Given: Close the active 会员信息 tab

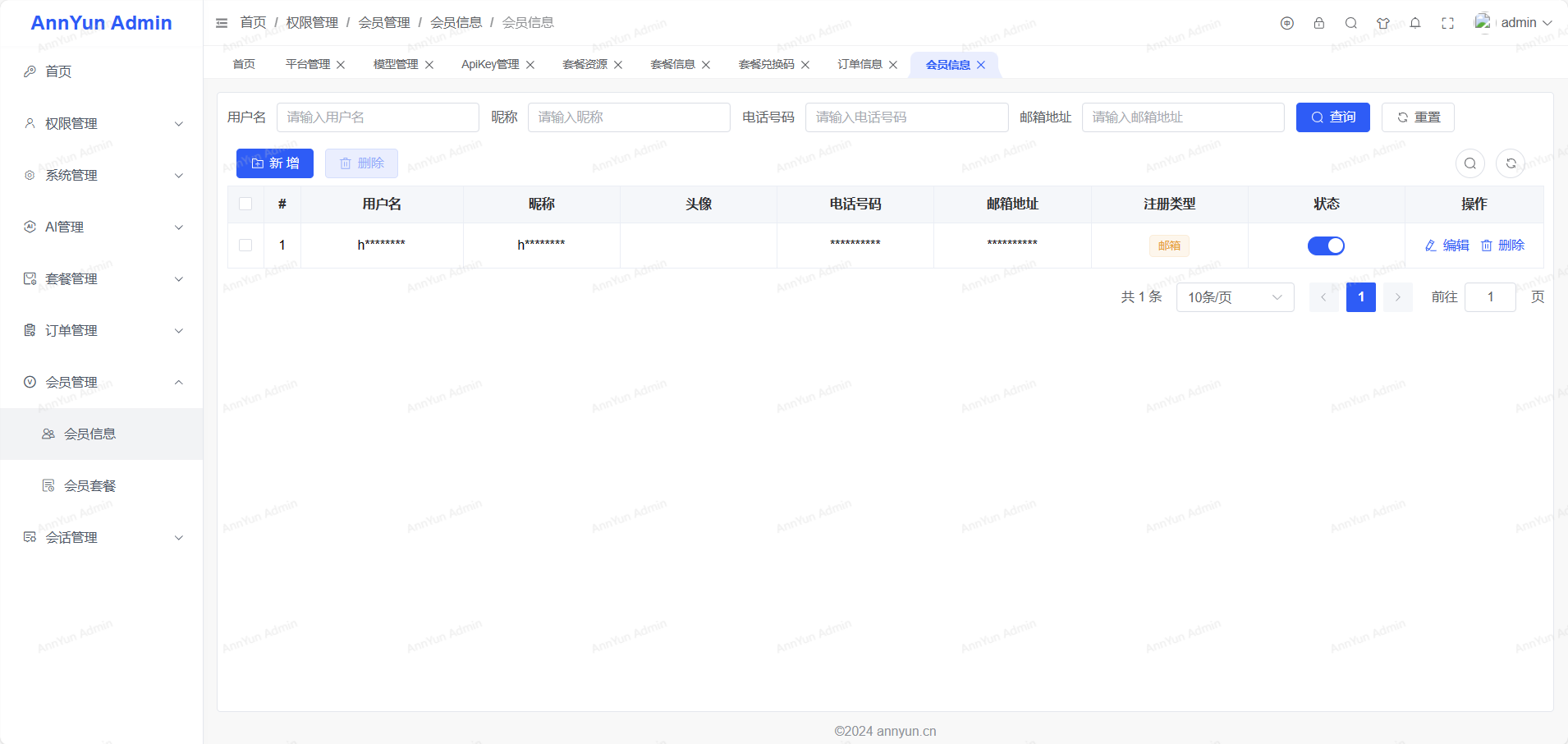Looking at the screenshot, I should [x=981, y=65].
